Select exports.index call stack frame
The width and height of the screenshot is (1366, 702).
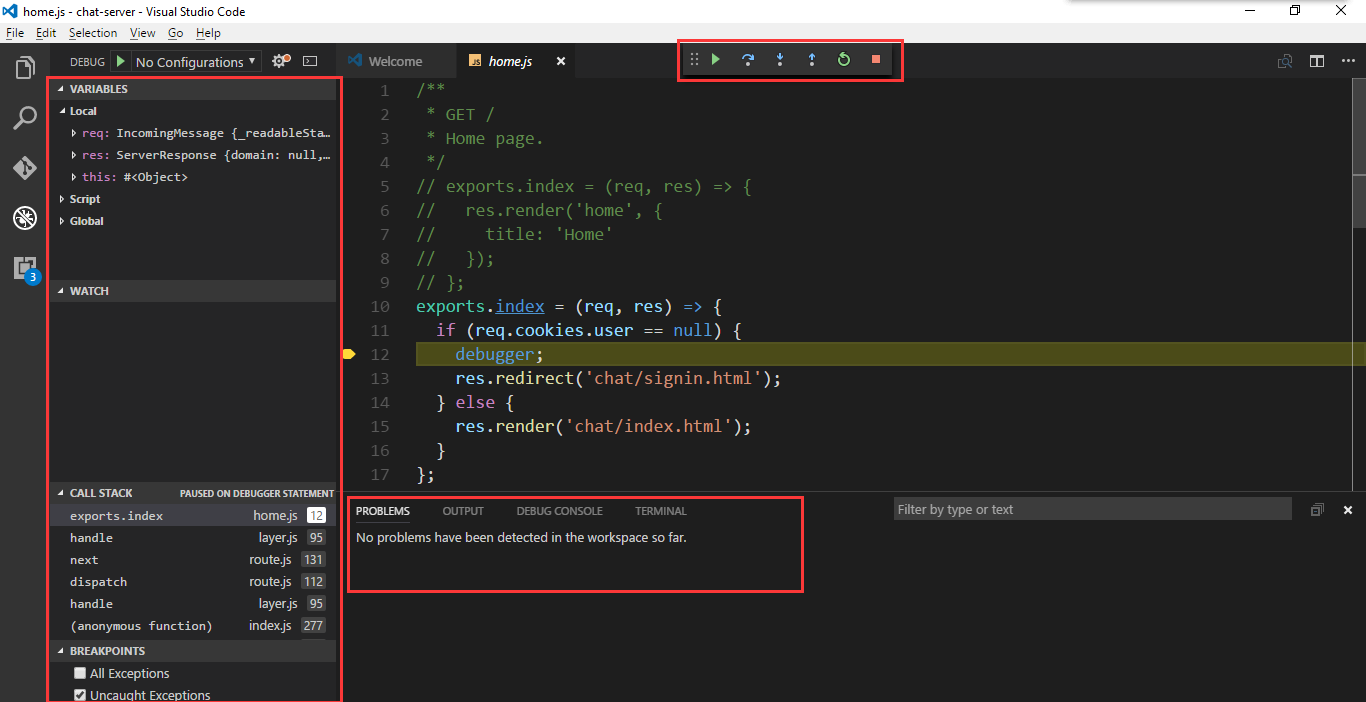pyautogui.click(x=193, y=516)
